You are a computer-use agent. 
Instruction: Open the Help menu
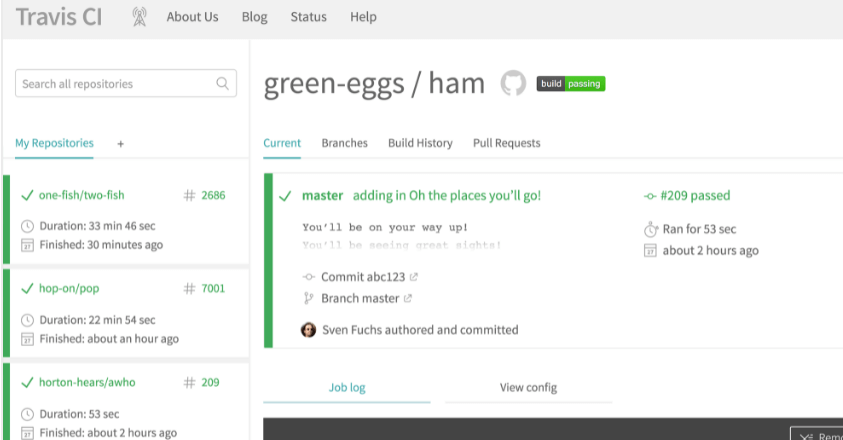tap(363, 17)
